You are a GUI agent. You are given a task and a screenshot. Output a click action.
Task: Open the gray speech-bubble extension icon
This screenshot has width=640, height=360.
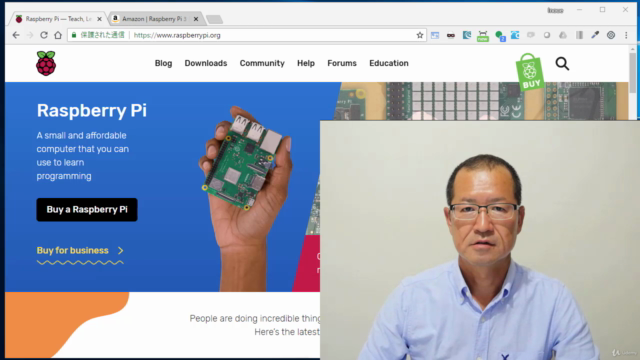(x=531, y=35)
